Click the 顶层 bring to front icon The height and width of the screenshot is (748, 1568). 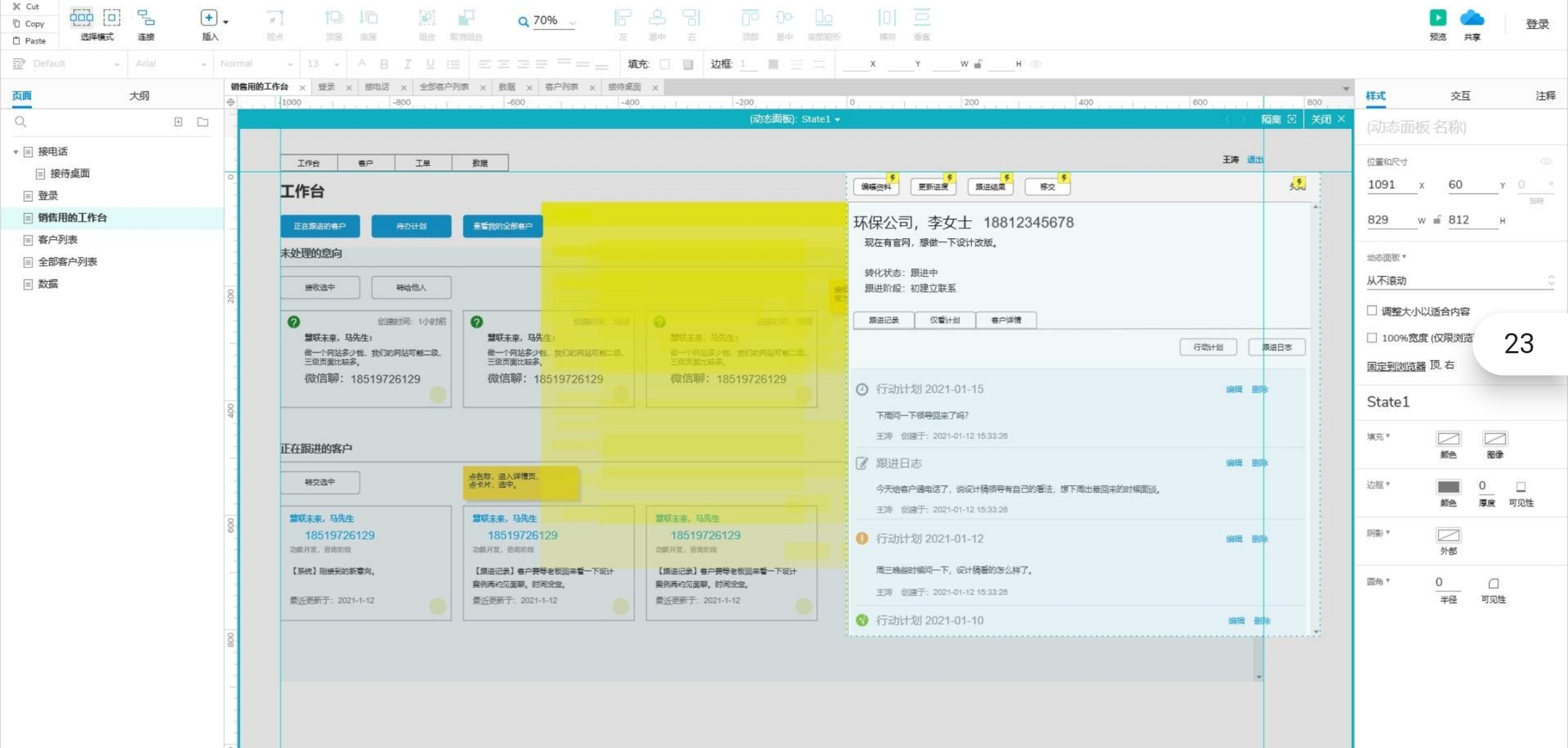tap(334, 18)
